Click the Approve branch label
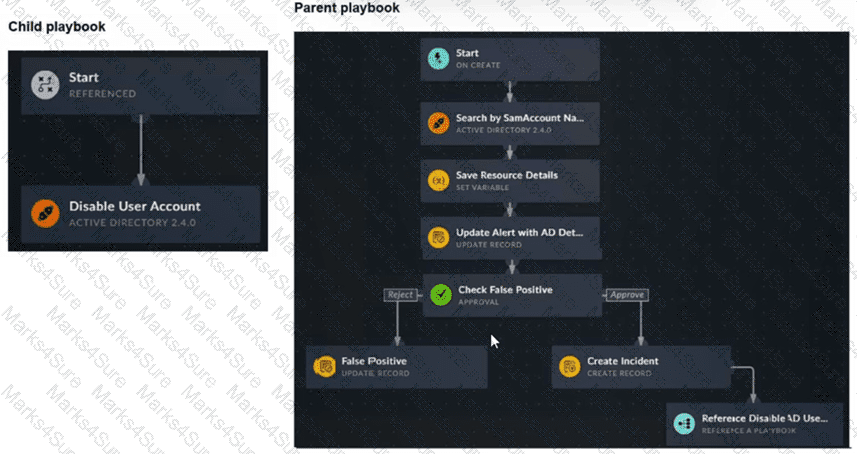Image resolution: width=857 pixels, height=454 pixels. 627,295
